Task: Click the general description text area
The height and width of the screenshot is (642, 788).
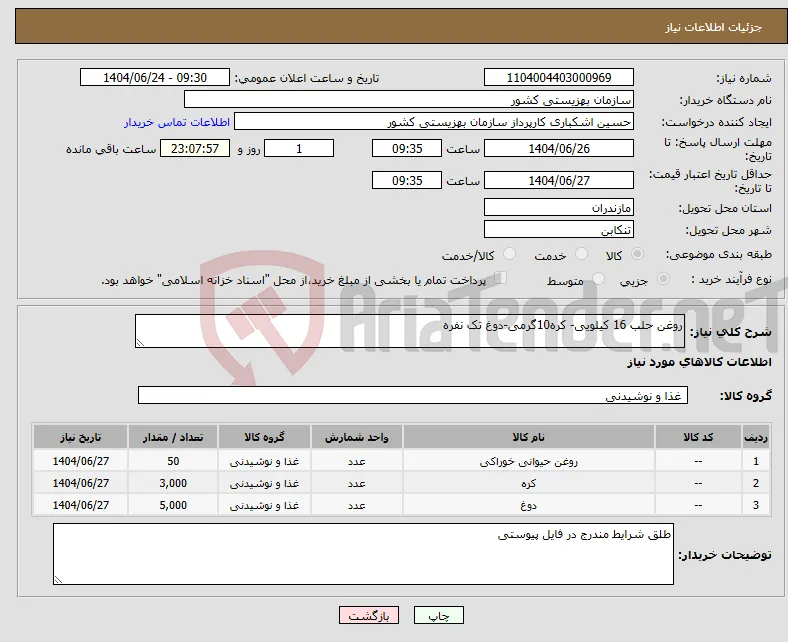Action: (x=410, y=331)
